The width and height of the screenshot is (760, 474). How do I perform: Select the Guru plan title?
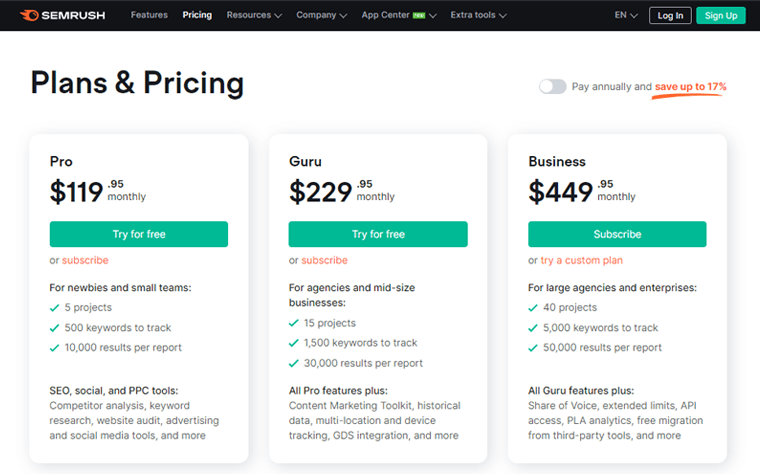[305, 161]
